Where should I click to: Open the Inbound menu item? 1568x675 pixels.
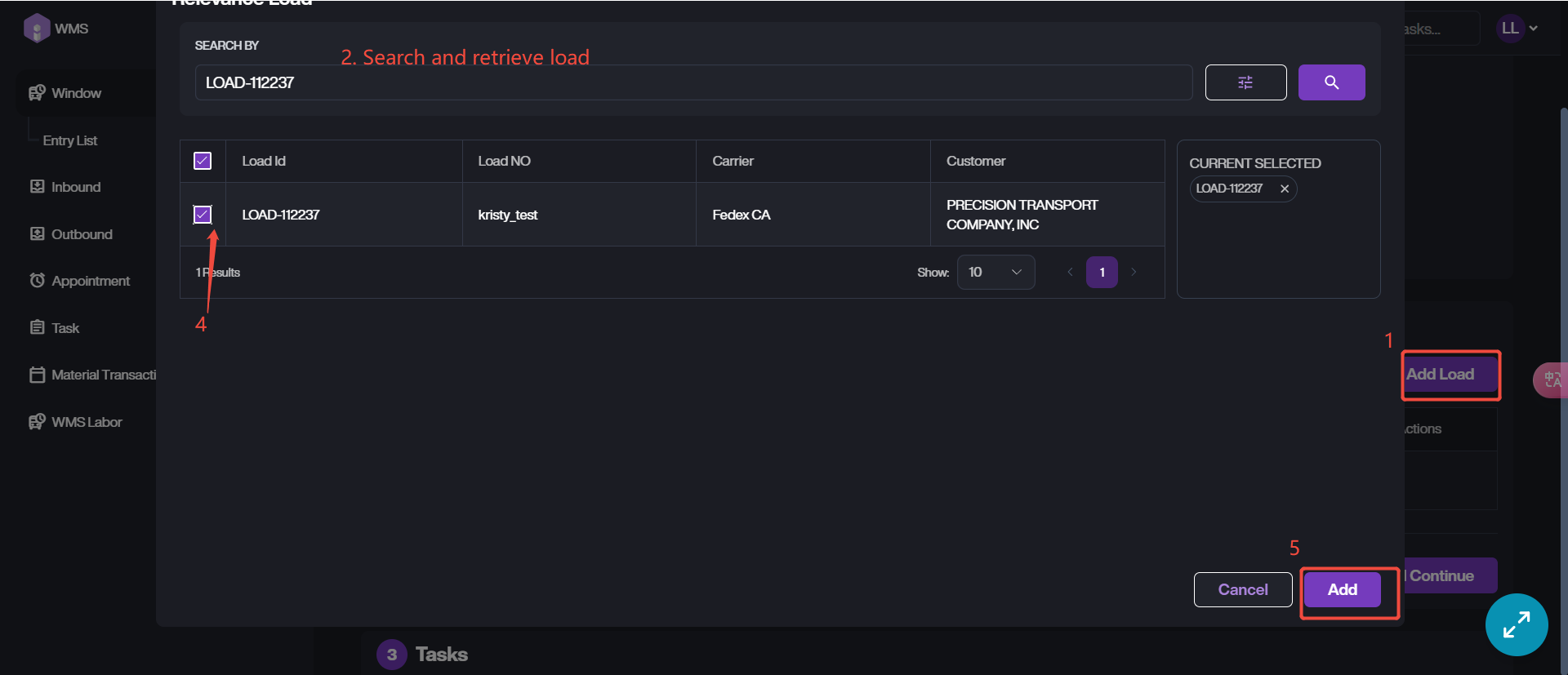[x=75, y=187]
